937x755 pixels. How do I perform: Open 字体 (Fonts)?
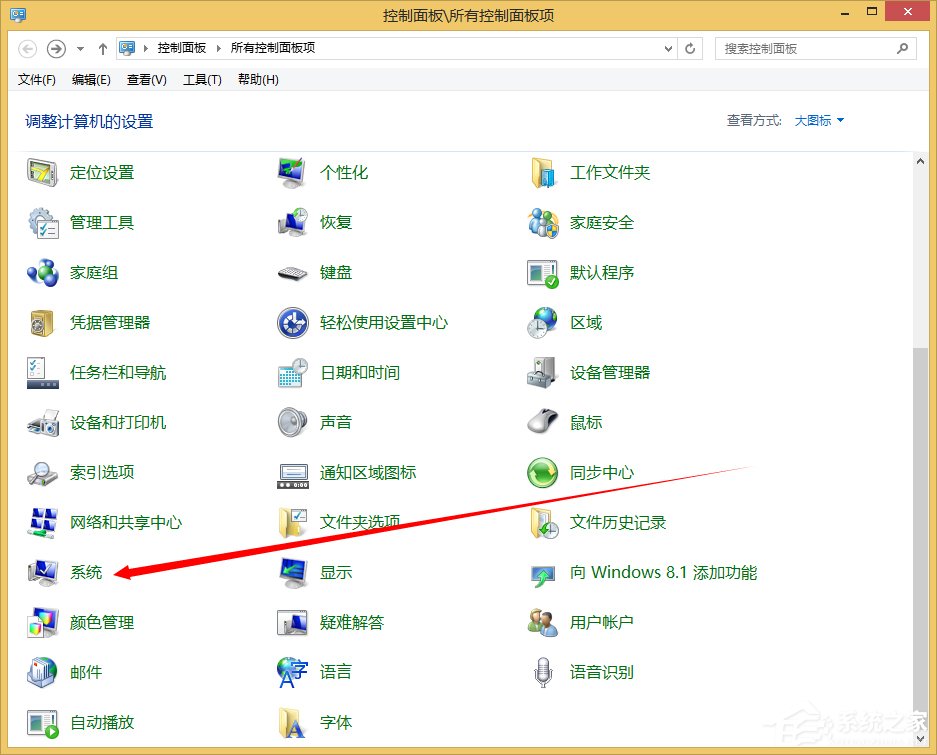click(x=335, y=722)
